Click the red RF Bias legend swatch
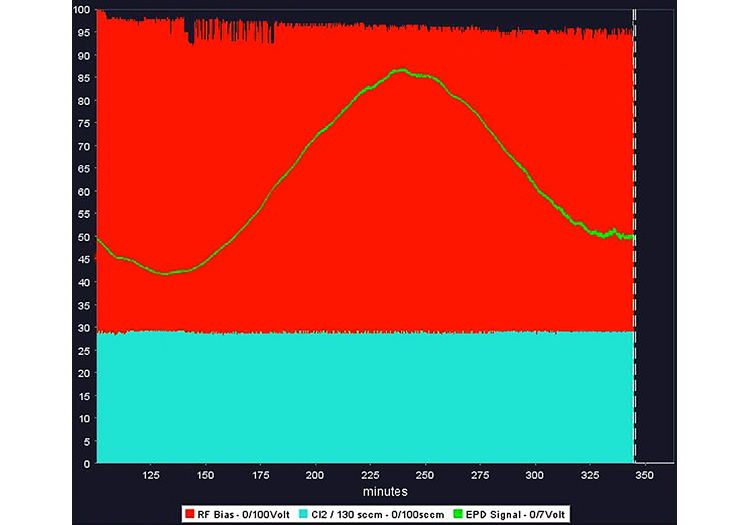This screenshot has height=525, width=750. [x=189, y=514]
